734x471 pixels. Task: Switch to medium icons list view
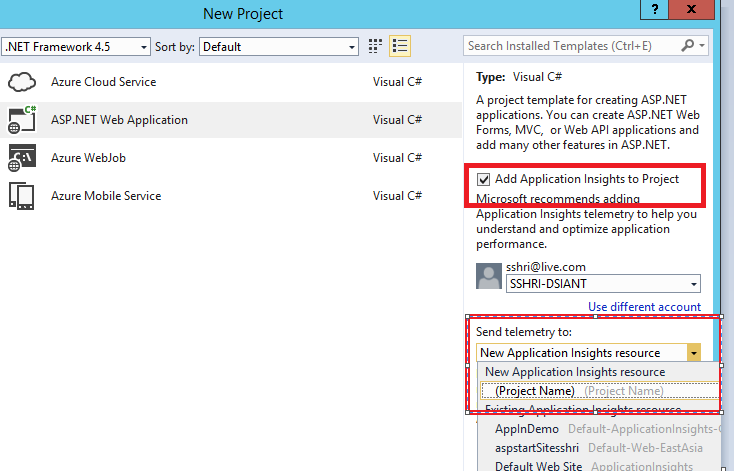click(400, 46)
